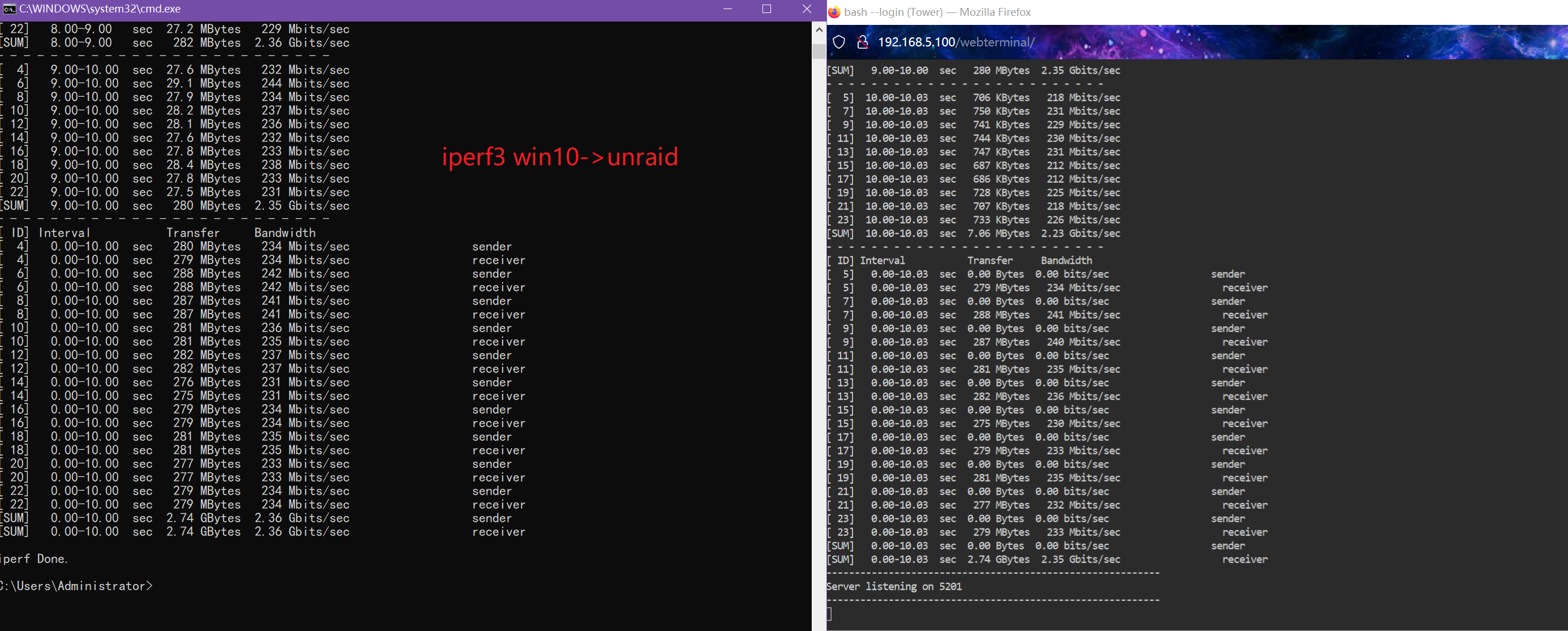Click the final SUM sender row in cmd

click(256, 518)
